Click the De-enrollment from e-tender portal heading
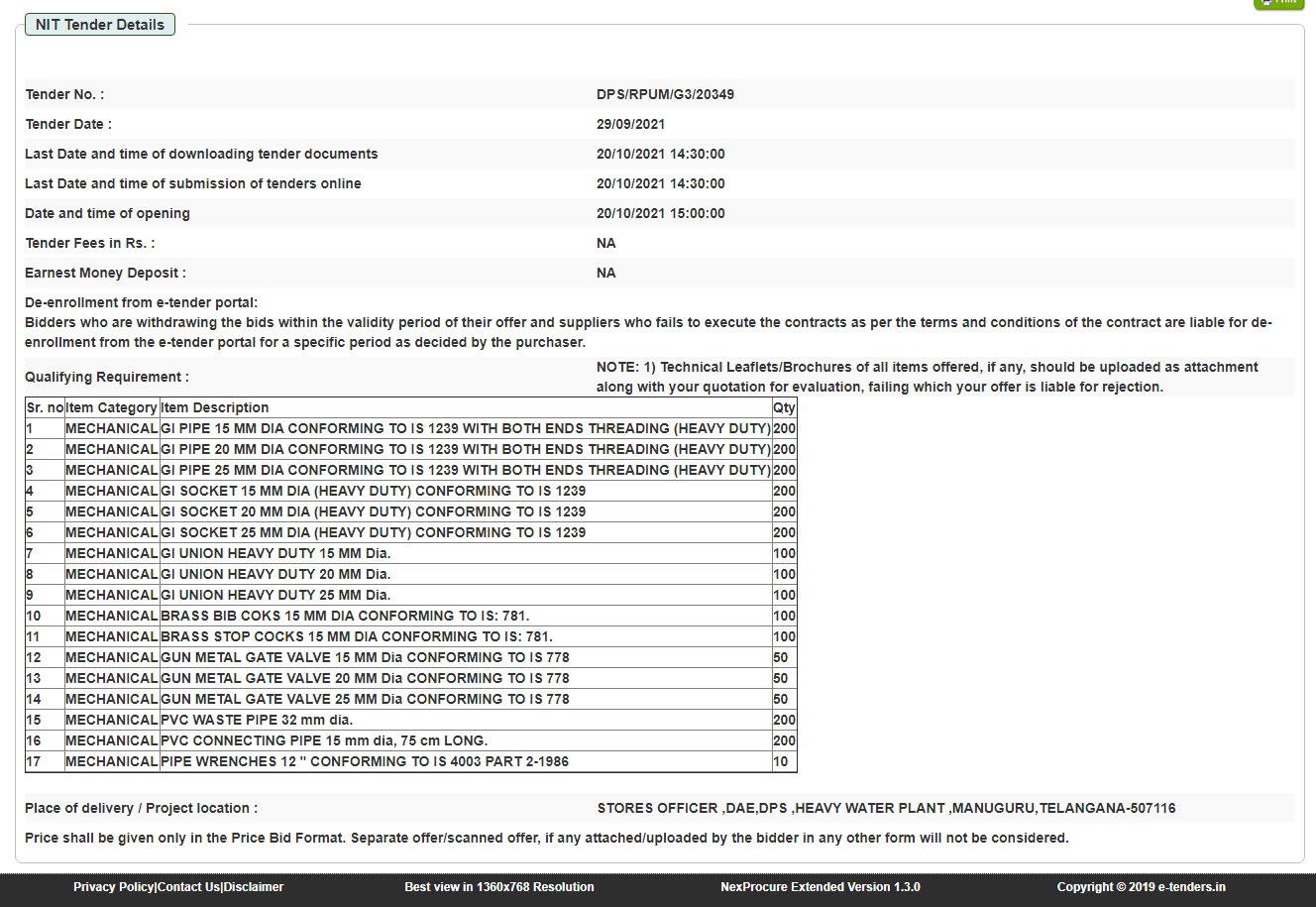1316x907 pixels. (141, 302)
